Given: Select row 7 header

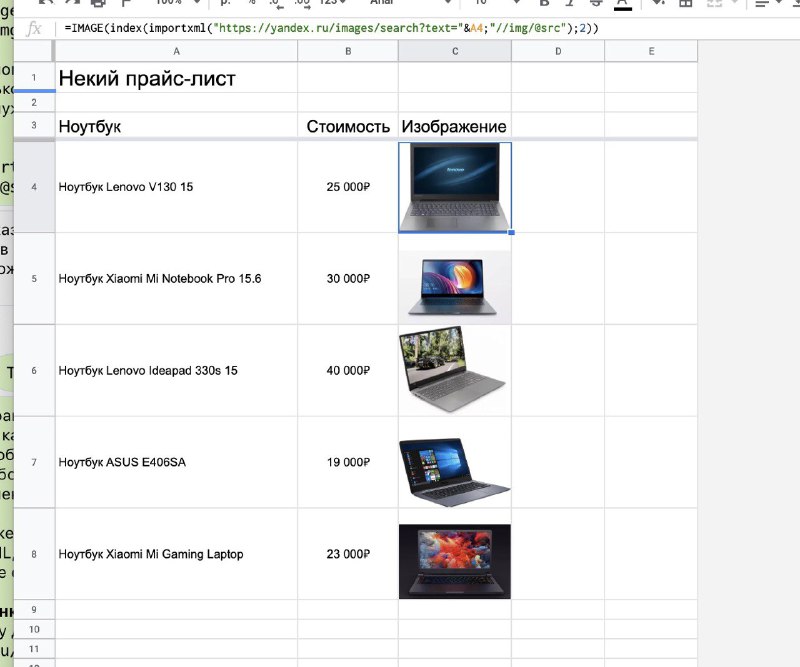Looking at the screenshot, I should [x=34, y=462].
